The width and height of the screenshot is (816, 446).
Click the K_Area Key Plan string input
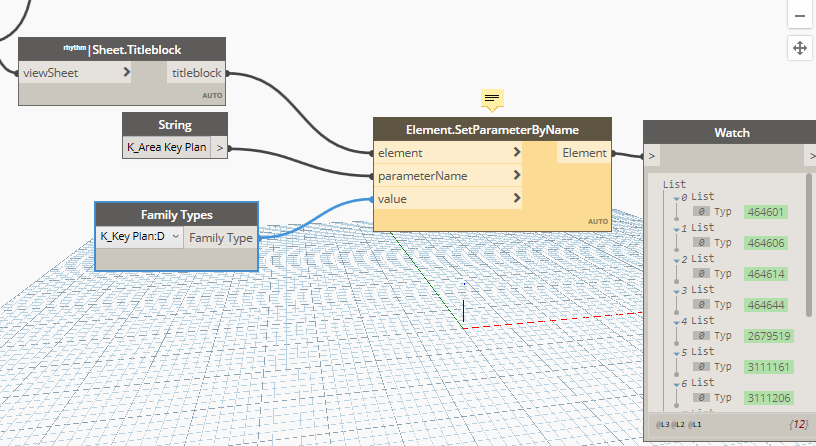point(167,147)
